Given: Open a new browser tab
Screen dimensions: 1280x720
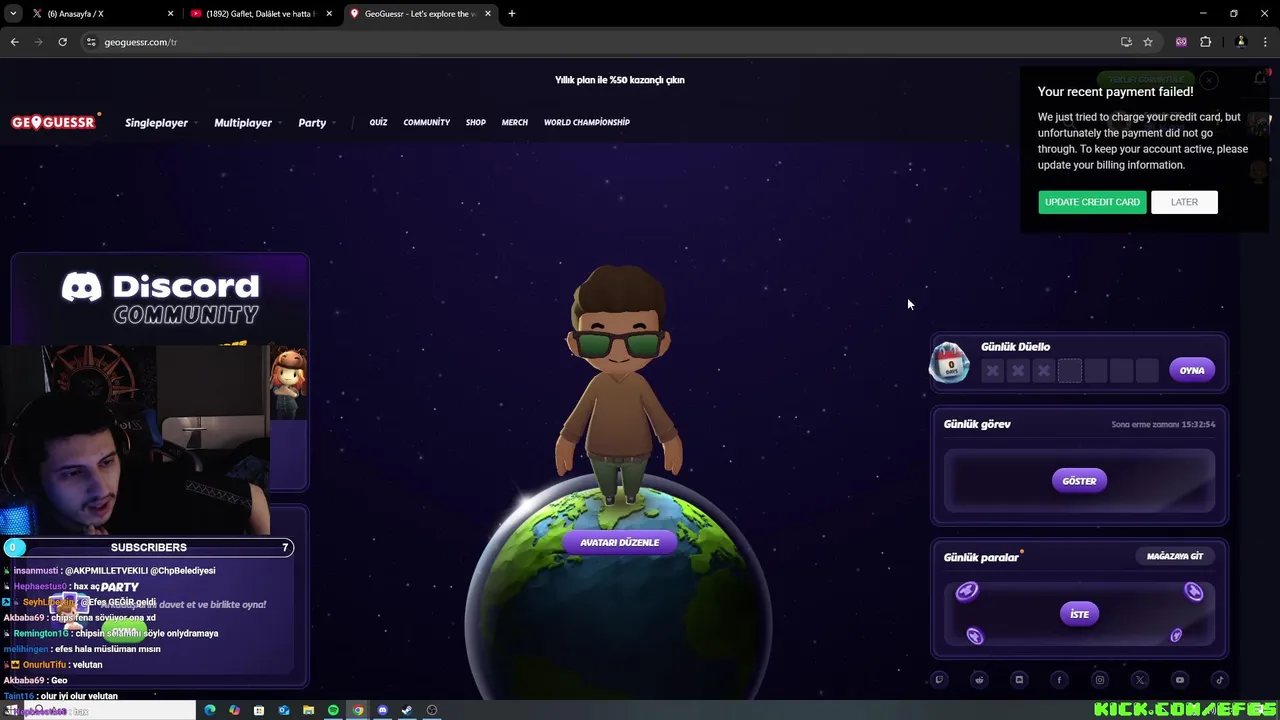Looking at the screenshot, I should click(x=511, y=14).
